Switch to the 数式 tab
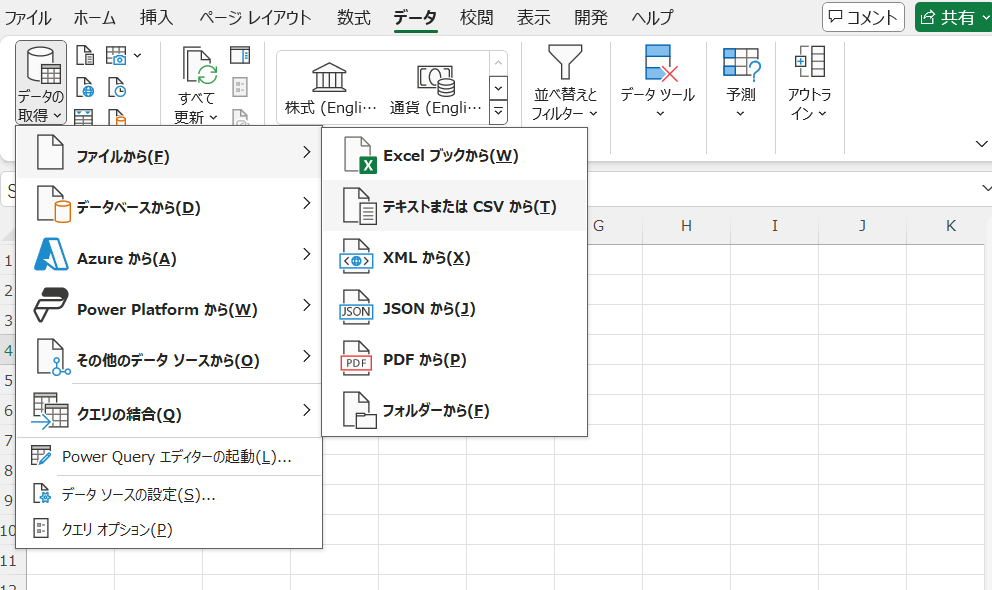The height and width of the screenshot is (590, 992). (x=354, y=18)
